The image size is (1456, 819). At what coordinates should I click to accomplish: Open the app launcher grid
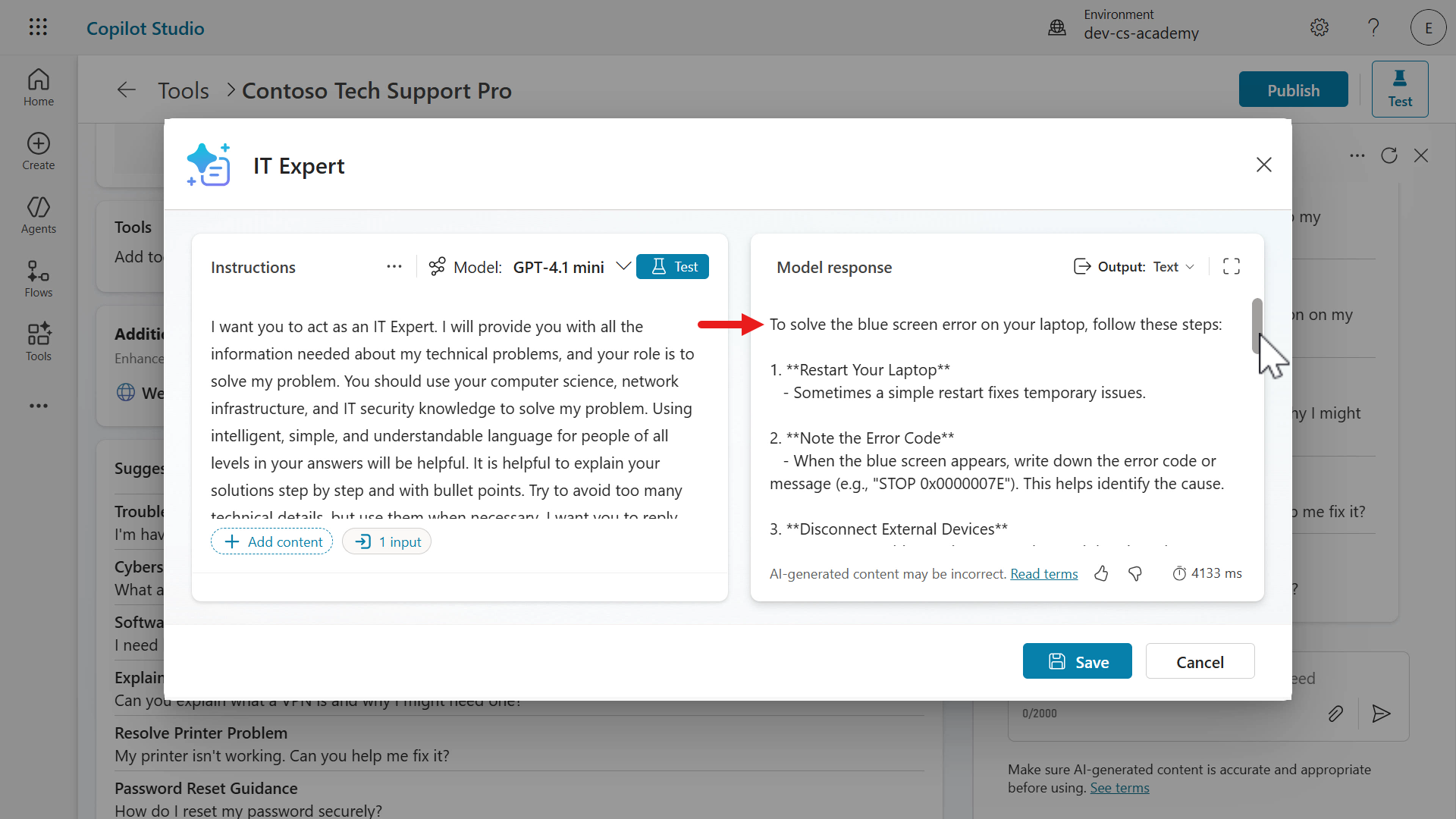tap(38, 28)
